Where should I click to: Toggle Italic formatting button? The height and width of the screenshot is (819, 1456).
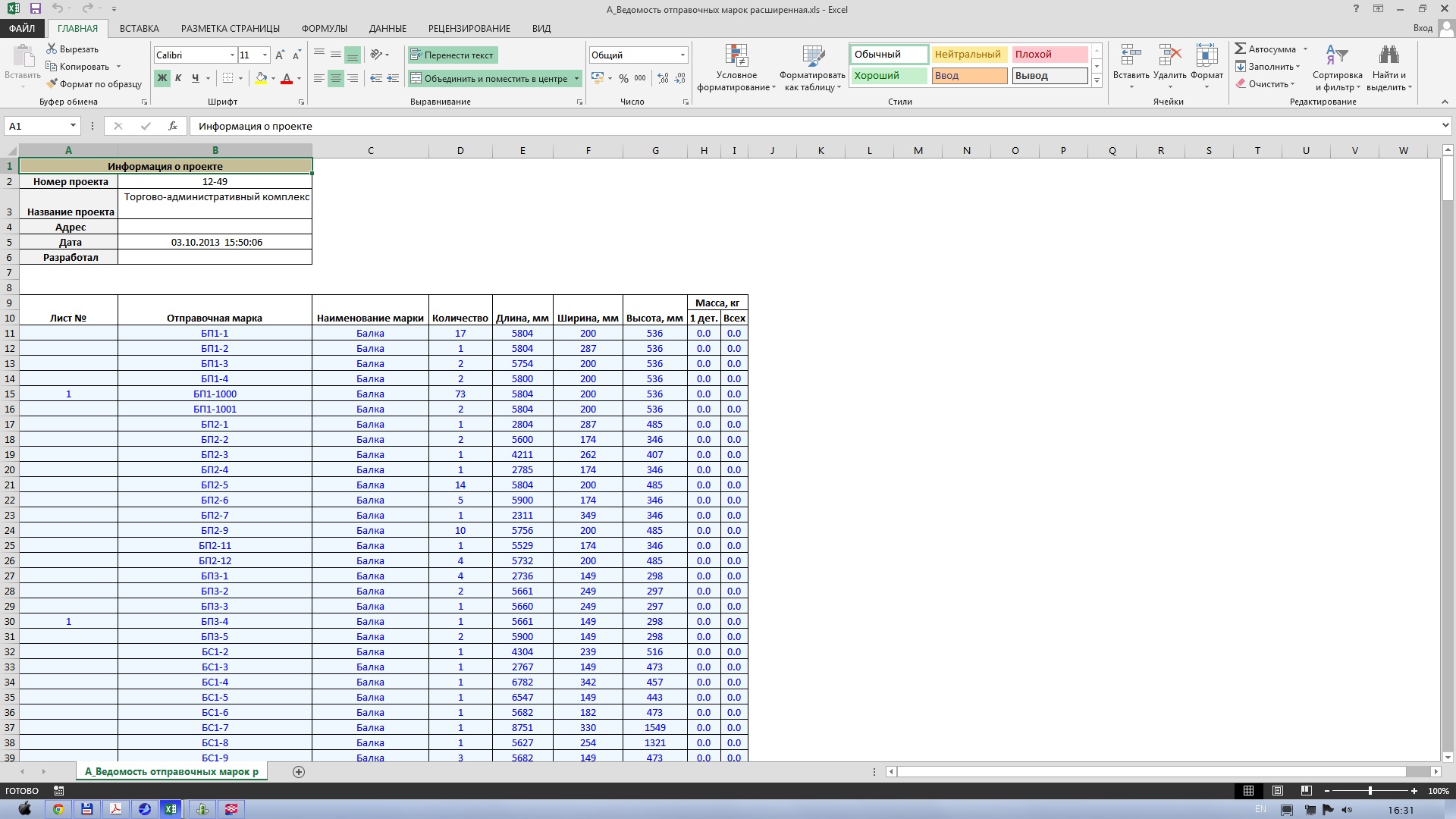click(x=178, y=78)
